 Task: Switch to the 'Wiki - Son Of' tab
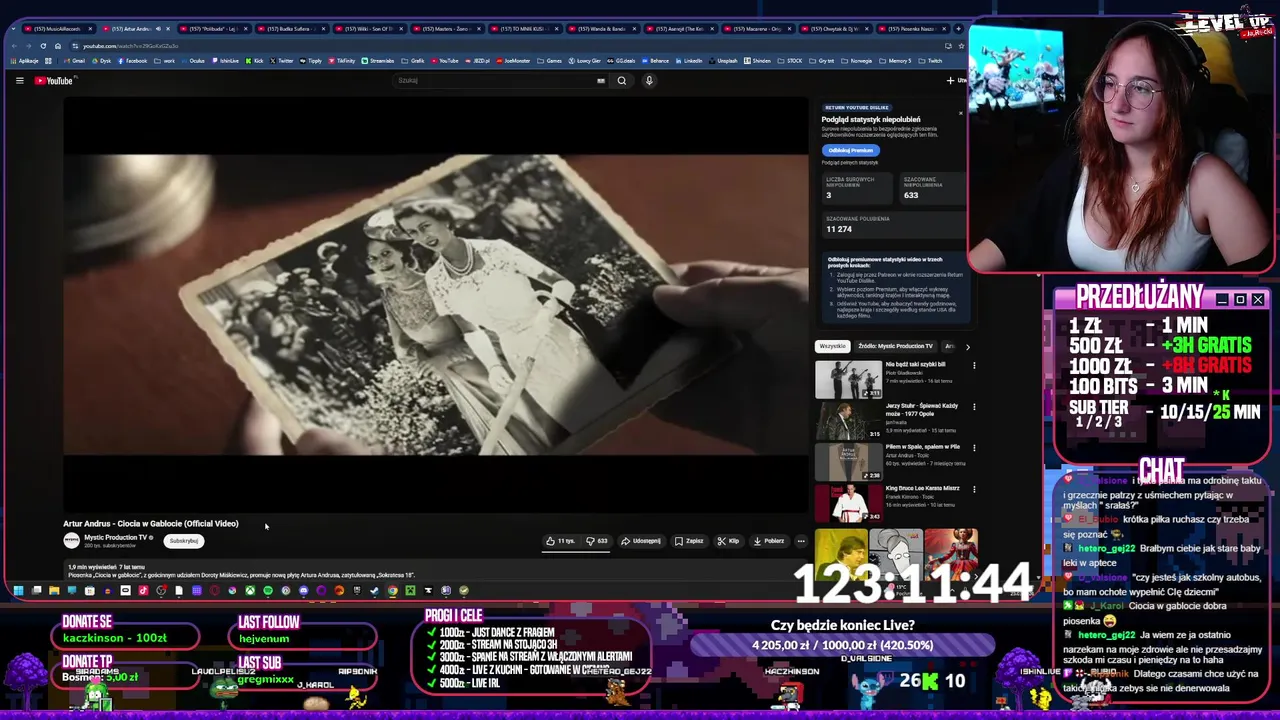[x=369, y=29]
